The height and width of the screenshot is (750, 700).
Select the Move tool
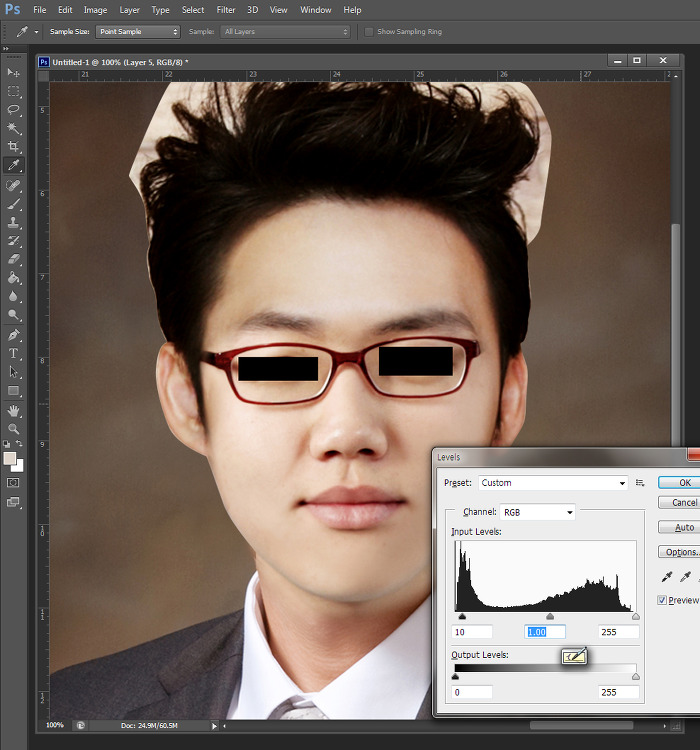(14, 73)
